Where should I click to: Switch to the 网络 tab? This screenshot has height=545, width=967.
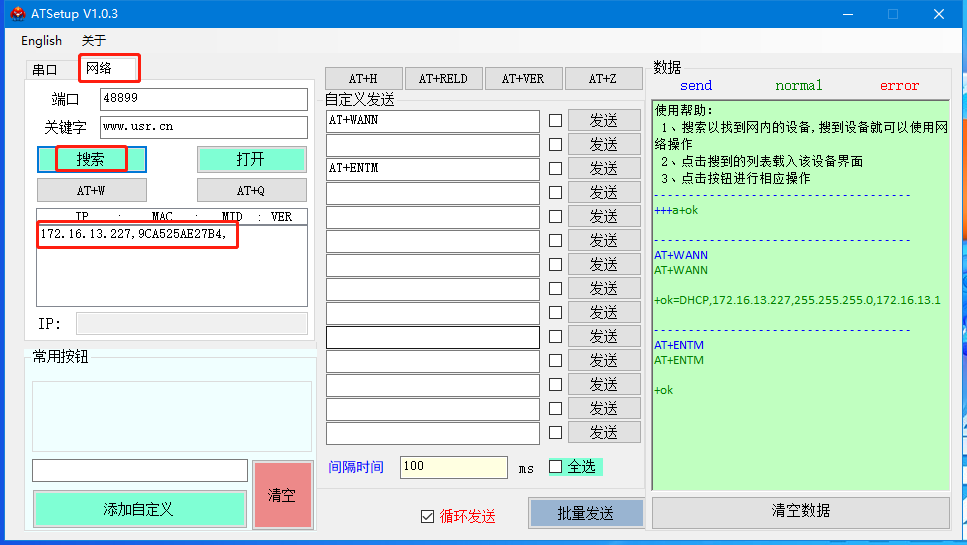coord(99,68)
